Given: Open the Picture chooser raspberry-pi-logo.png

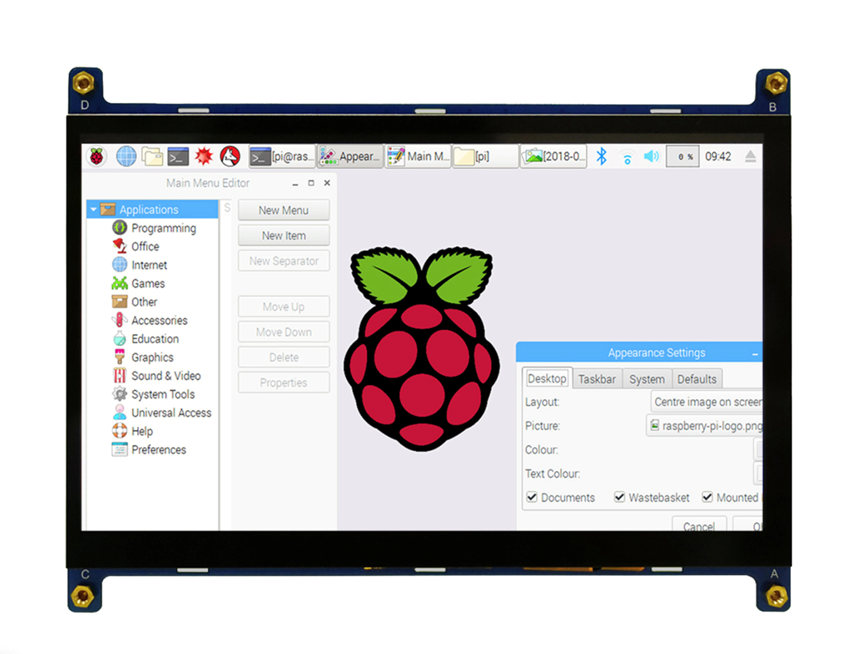Looking at the screenshot, I should pos(704,426).
